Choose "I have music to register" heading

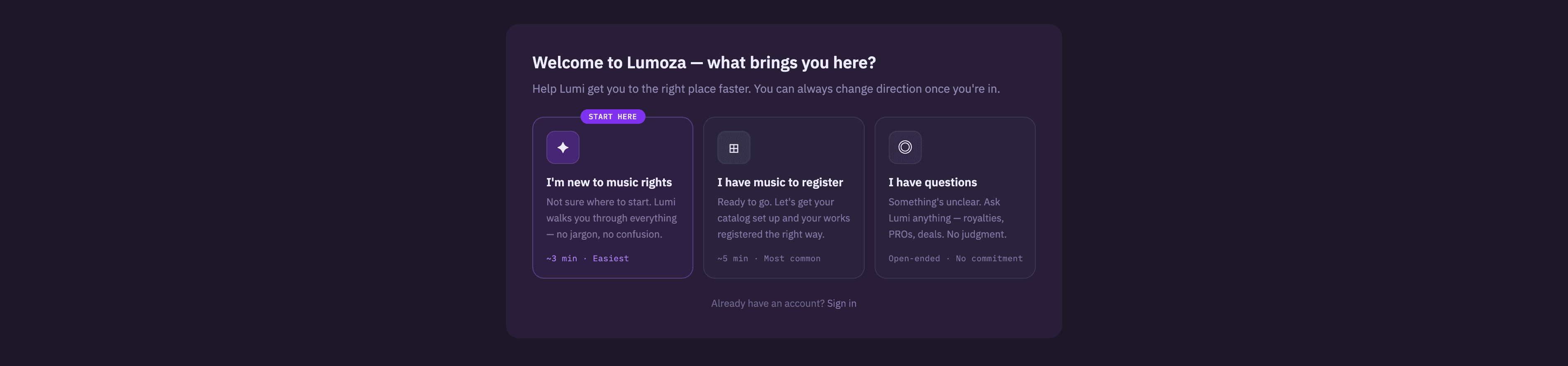tap(780, 182)
